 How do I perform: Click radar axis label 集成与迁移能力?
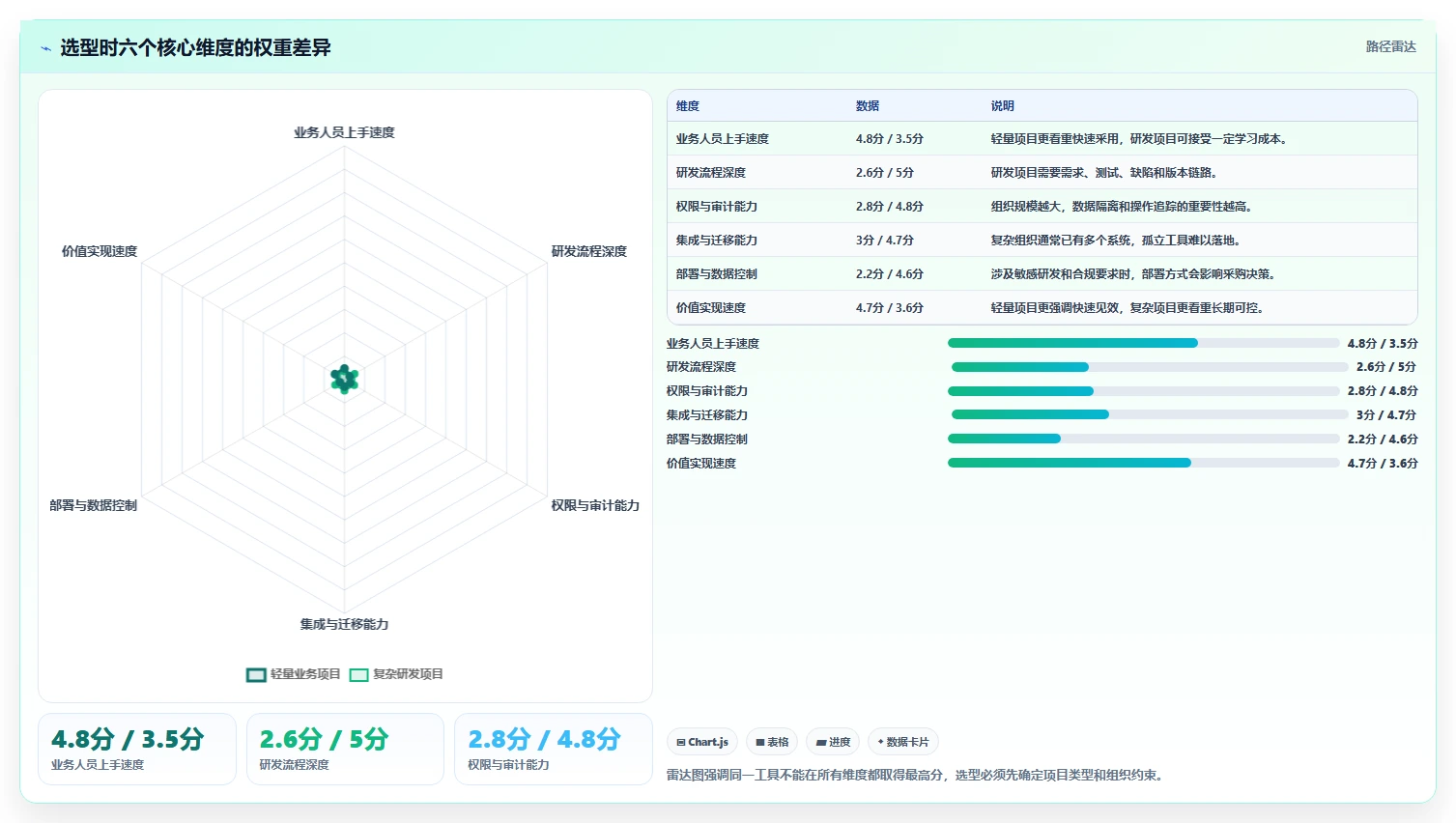click(x=345, y=624)
